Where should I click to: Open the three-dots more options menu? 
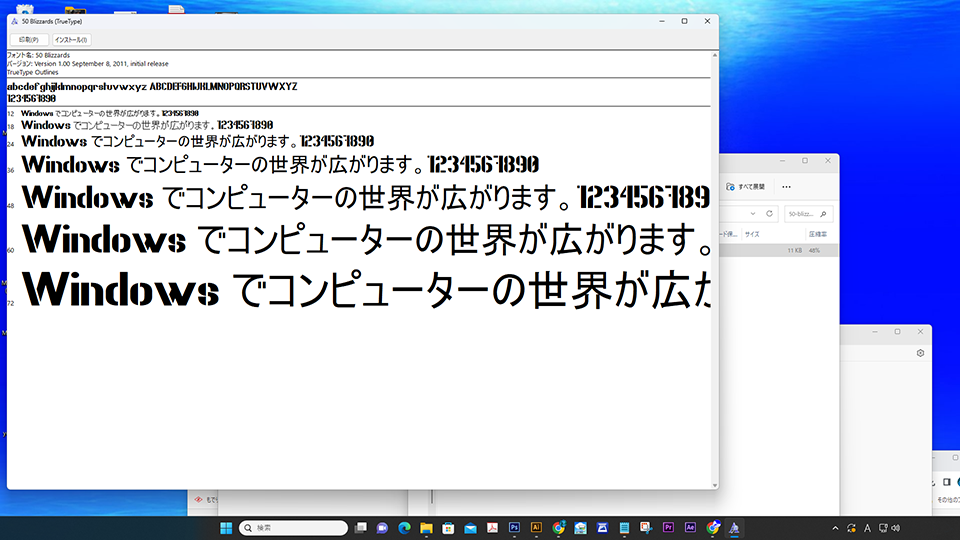pyautogui.click(x=786, y=186)
